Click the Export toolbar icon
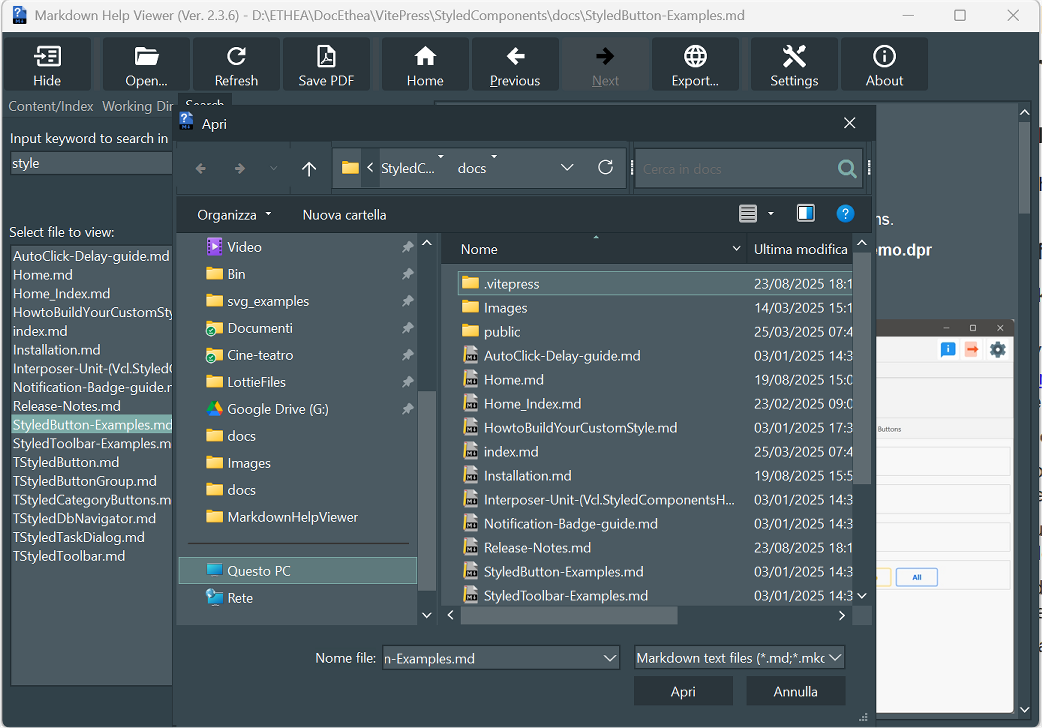The width and height of the screenshot is (1042, 728). pyautogui.click(x=695, y=65)
